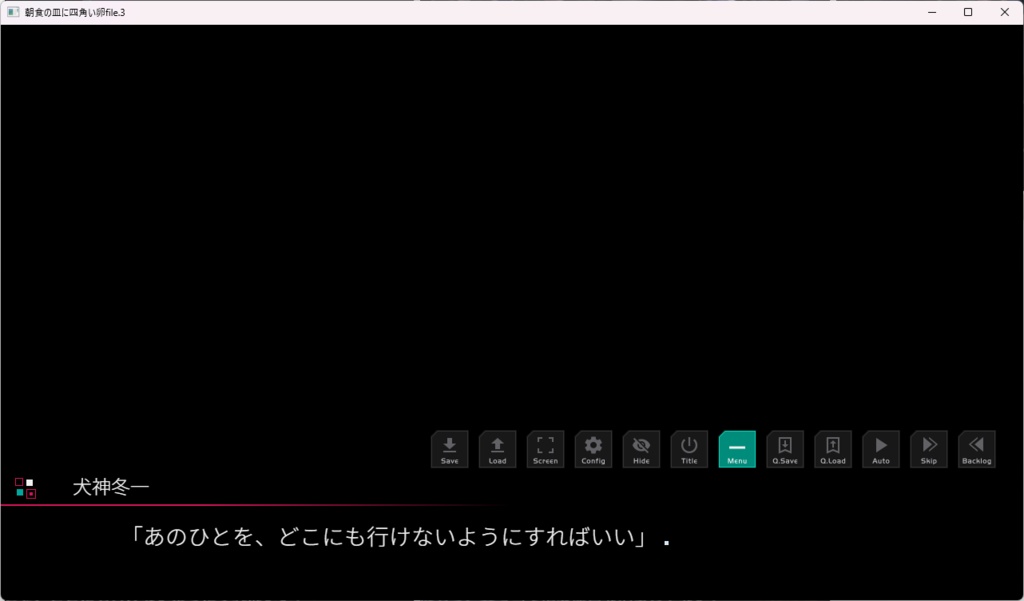Enable Auto read mode
Screen dimensions: 1024x601
coord(880,449)
